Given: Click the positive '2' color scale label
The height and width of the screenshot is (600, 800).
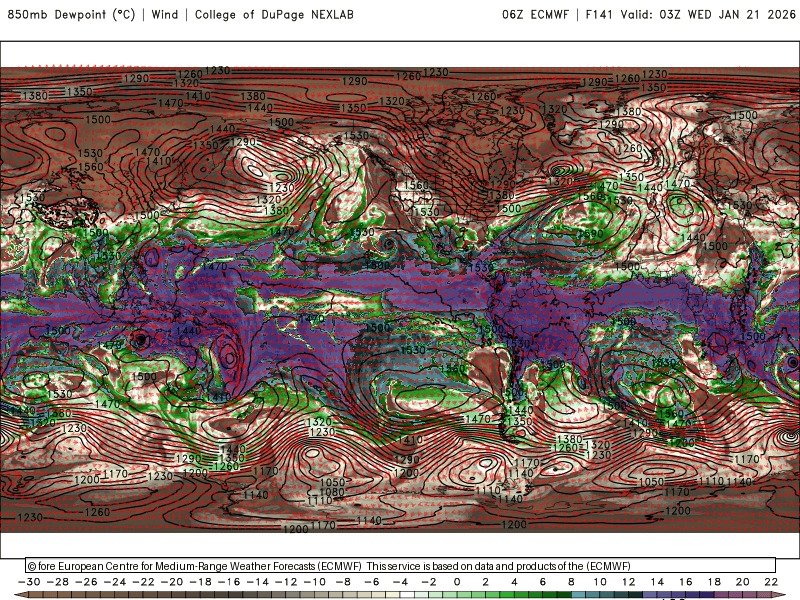Looking at the screenshot, I should (x=486, y=582).
